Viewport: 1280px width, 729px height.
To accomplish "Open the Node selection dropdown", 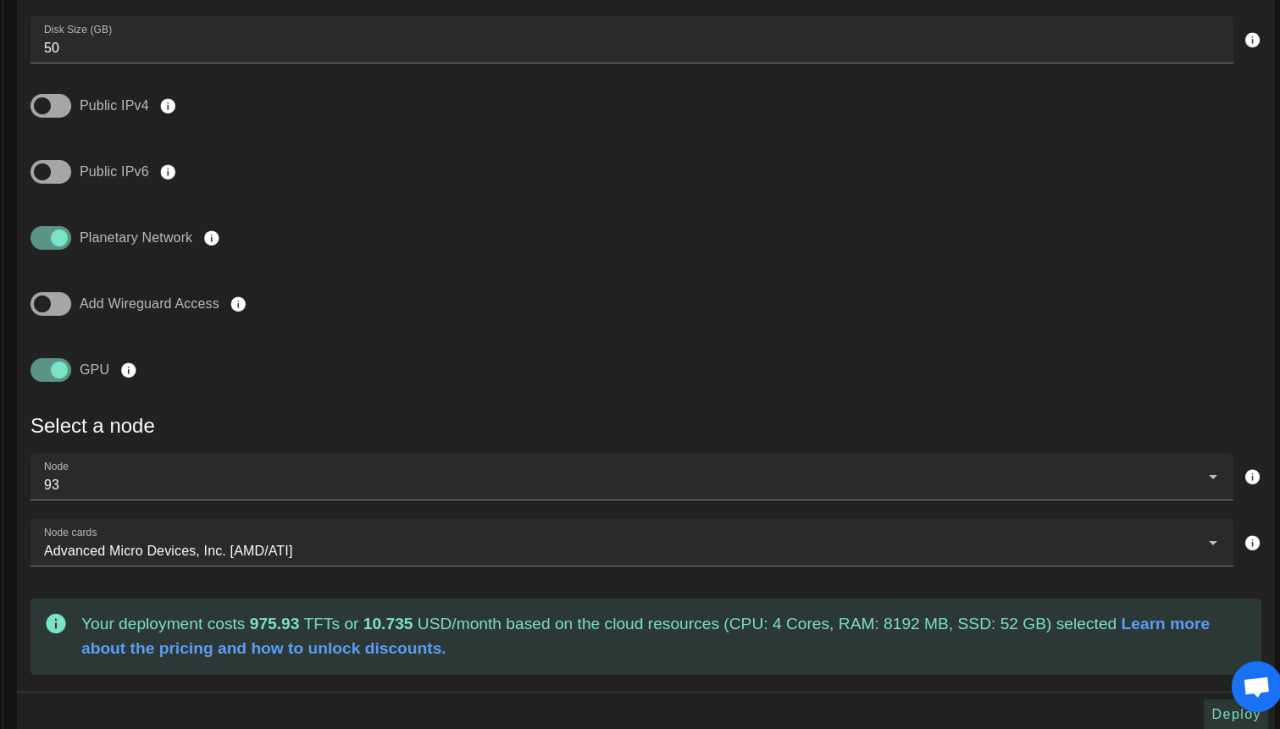I will tap(1213, 476).
